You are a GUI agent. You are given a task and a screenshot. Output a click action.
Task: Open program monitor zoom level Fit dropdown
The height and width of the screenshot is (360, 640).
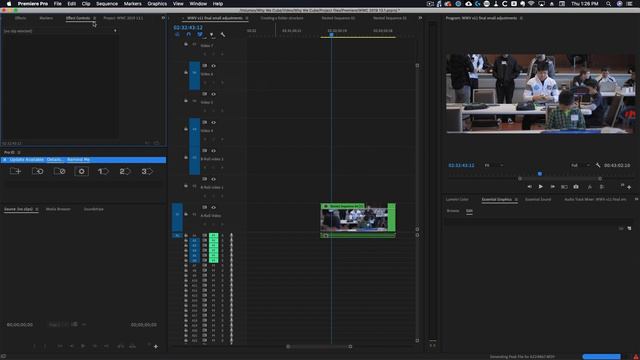pyautogui.click(x=493, y=165)
